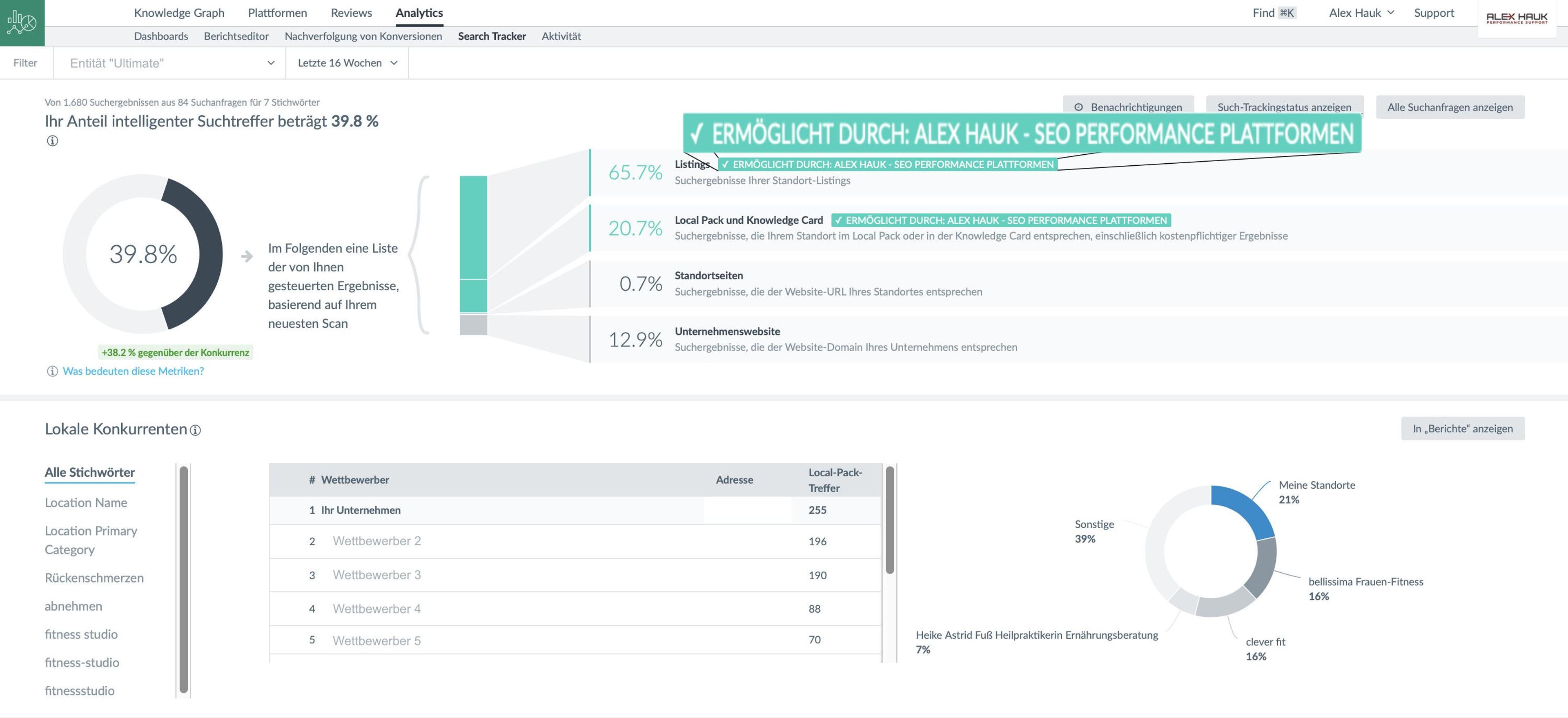Expand the Alex Hauk account menu
The image size is (1568, 718).
tap(1361, 13)
